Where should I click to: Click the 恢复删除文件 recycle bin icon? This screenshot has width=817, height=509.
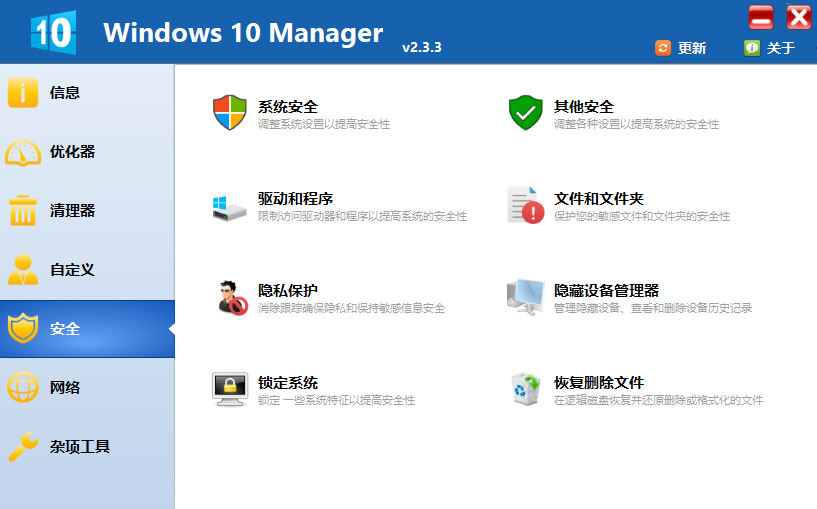click(x=525, y=389)
